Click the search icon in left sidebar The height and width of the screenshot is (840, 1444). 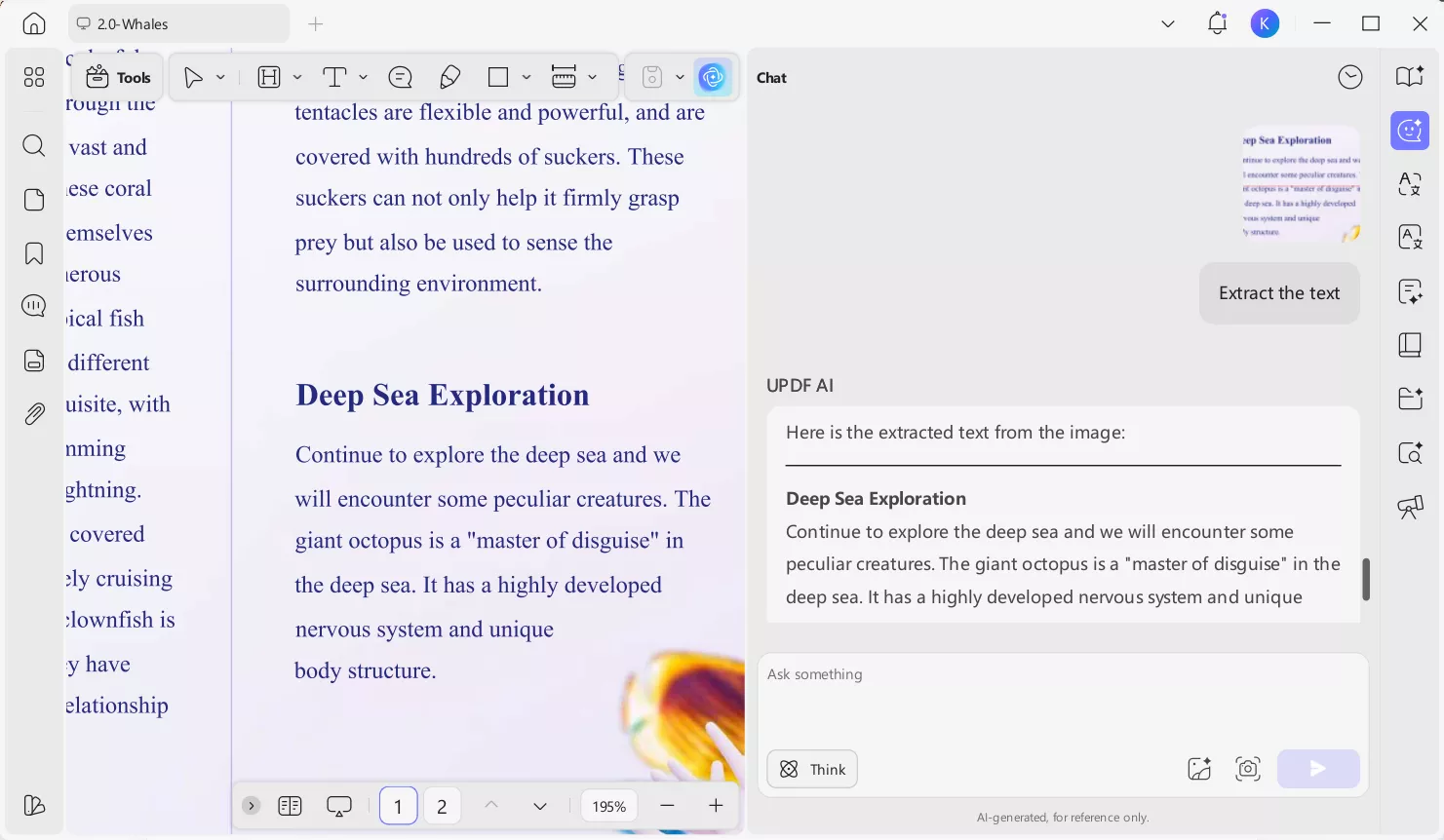pos(34,146)
